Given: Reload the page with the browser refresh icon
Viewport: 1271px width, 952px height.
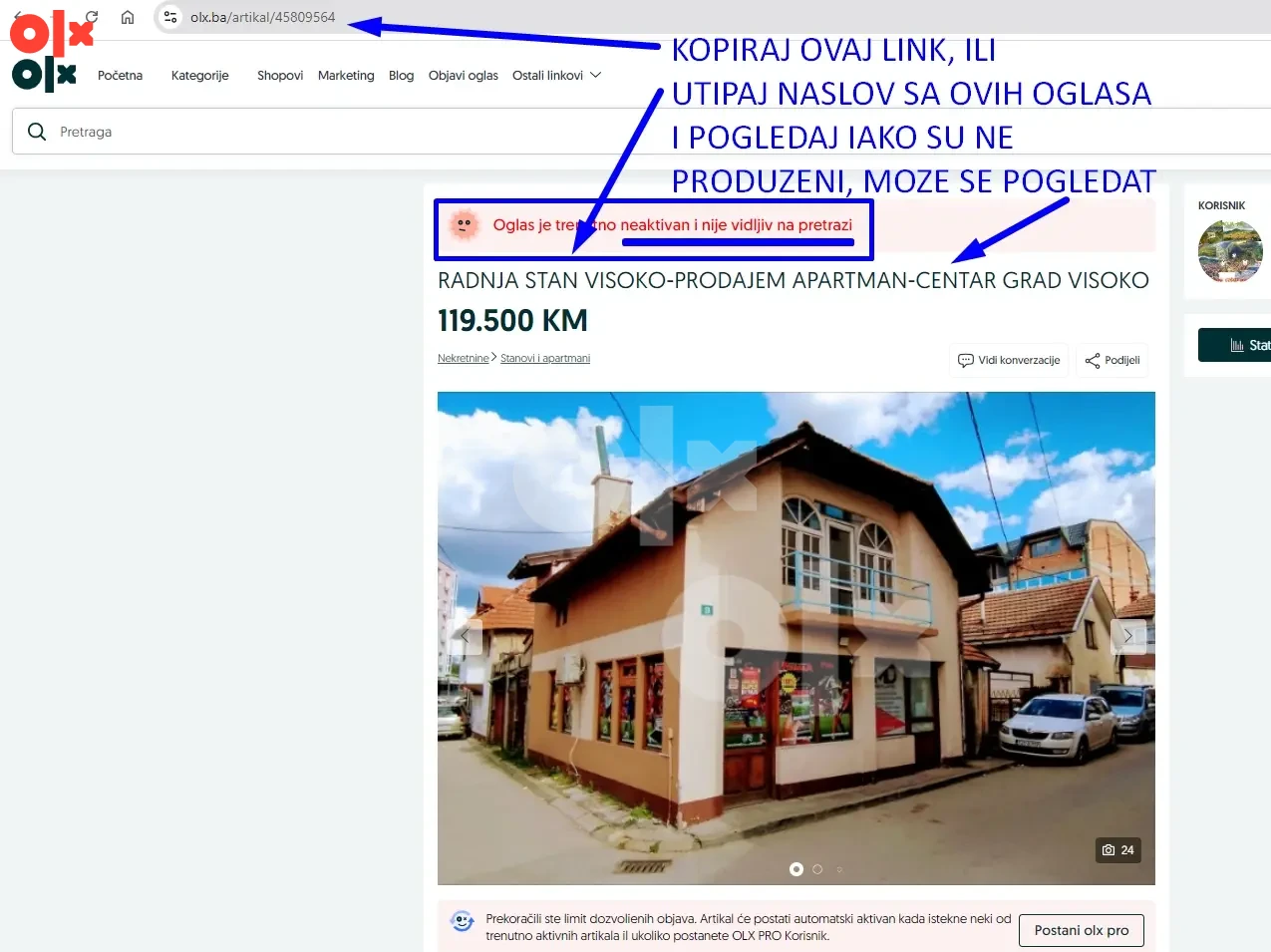Looking at the screenshot, I should pyautogui.click(x=92, y=16).
